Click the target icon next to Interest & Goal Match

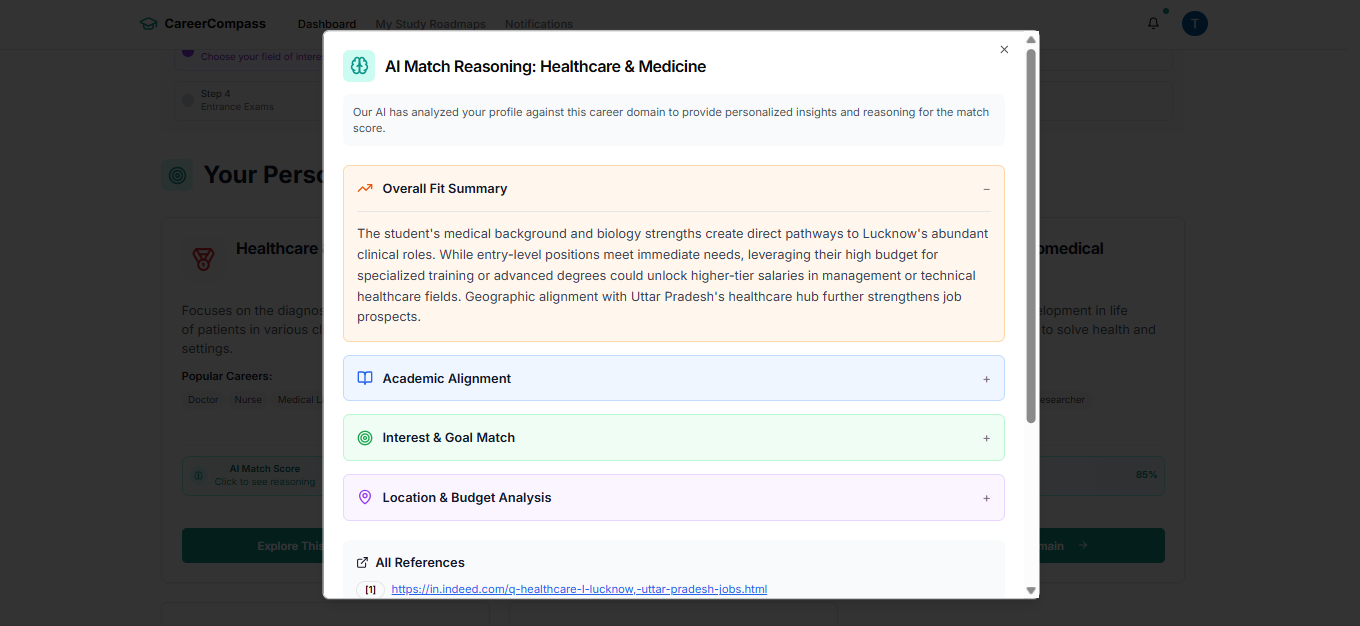coord(365,438)
